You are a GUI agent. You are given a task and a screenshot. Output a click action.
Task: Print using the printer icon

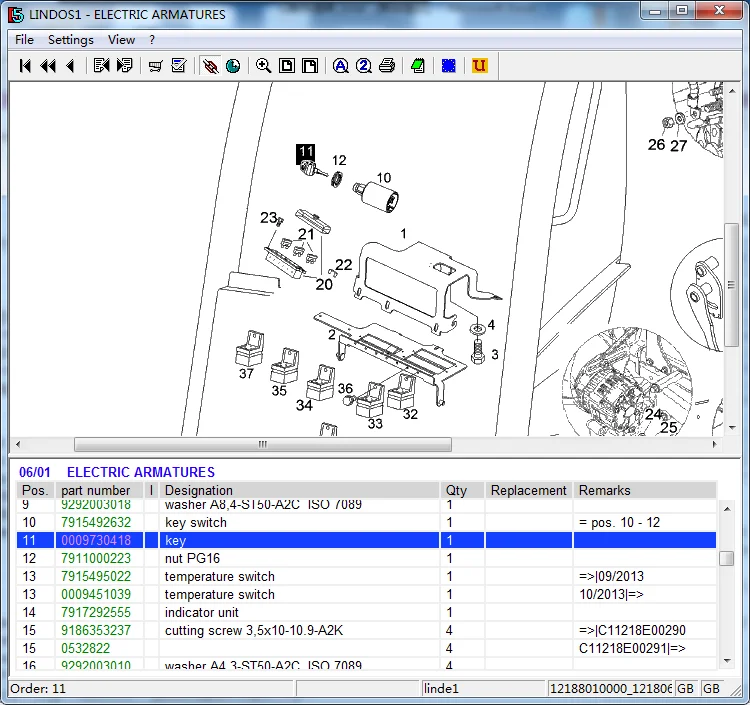387,66
